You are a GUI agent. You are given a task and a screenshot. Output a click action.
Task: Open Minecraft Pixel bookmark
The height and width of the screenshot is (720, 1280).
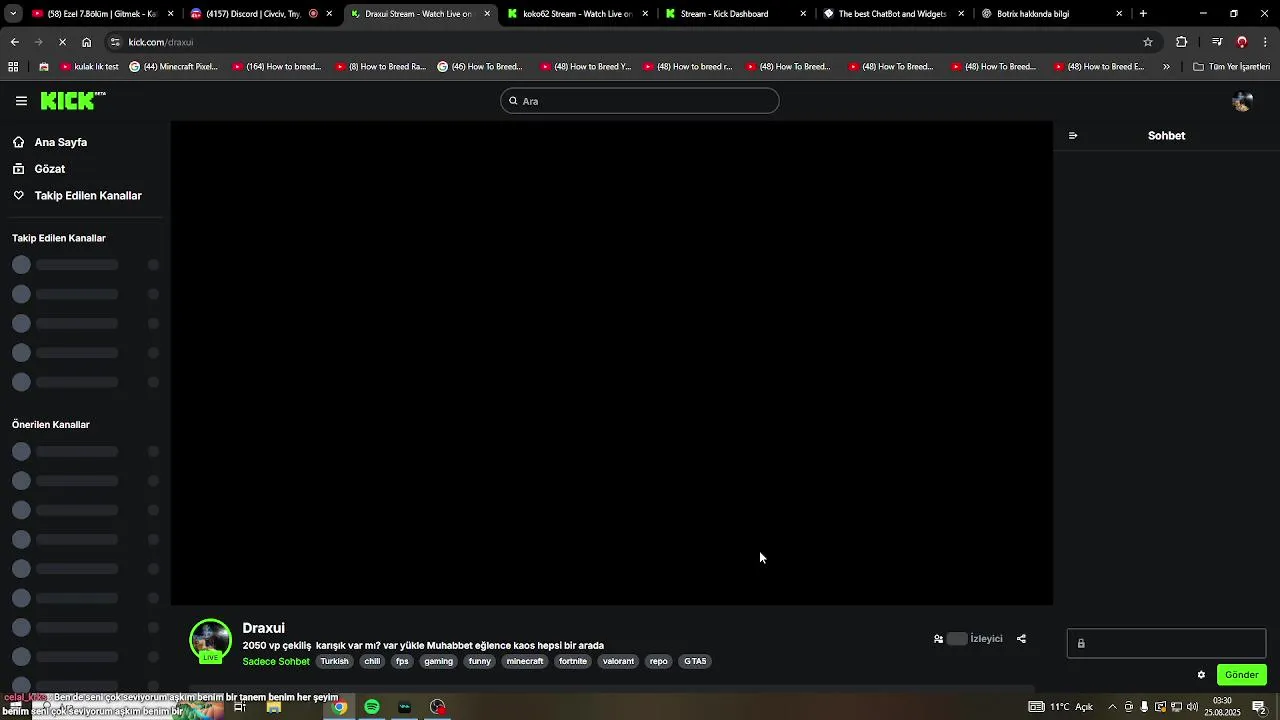(174, 67)
